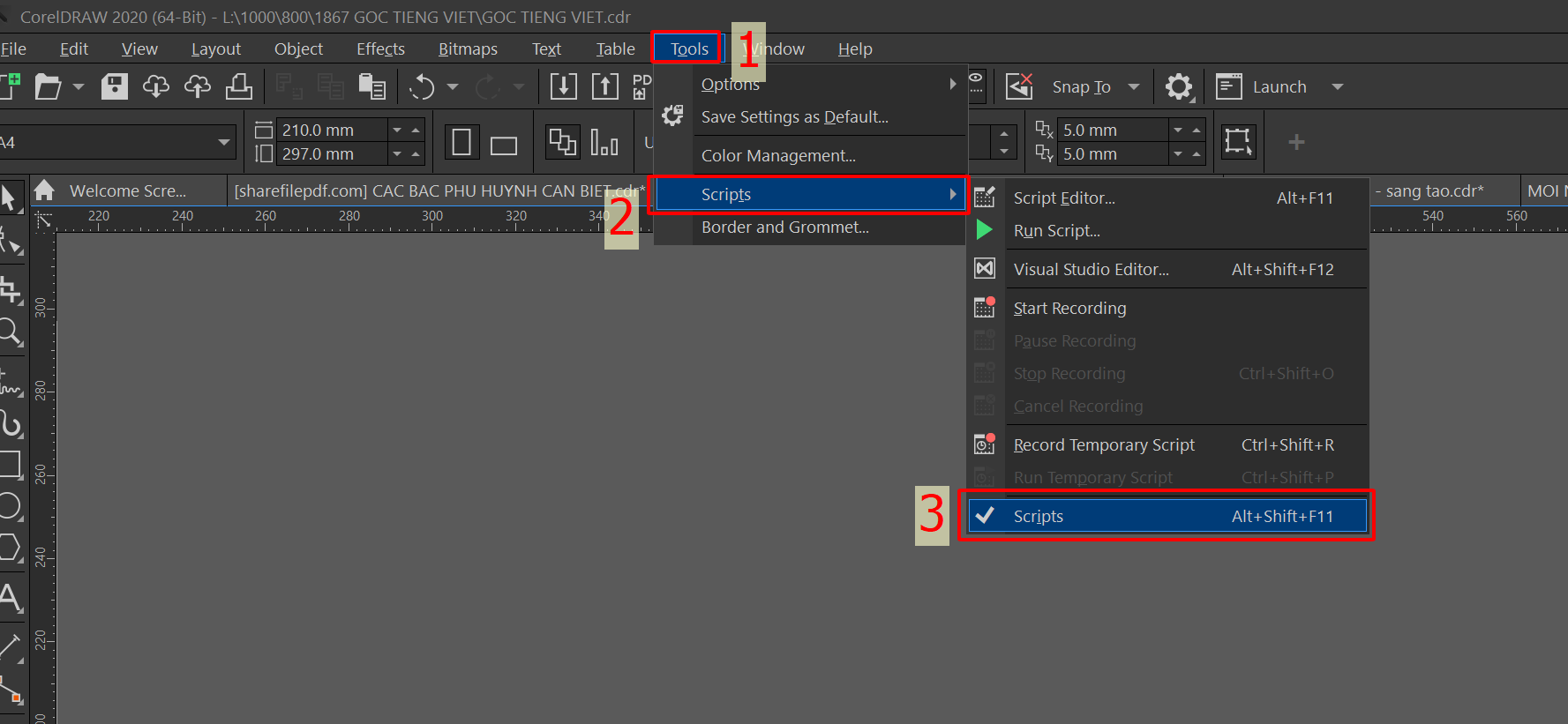Click the Export icon
This screenshot has height=724, width=1568.
604,86
